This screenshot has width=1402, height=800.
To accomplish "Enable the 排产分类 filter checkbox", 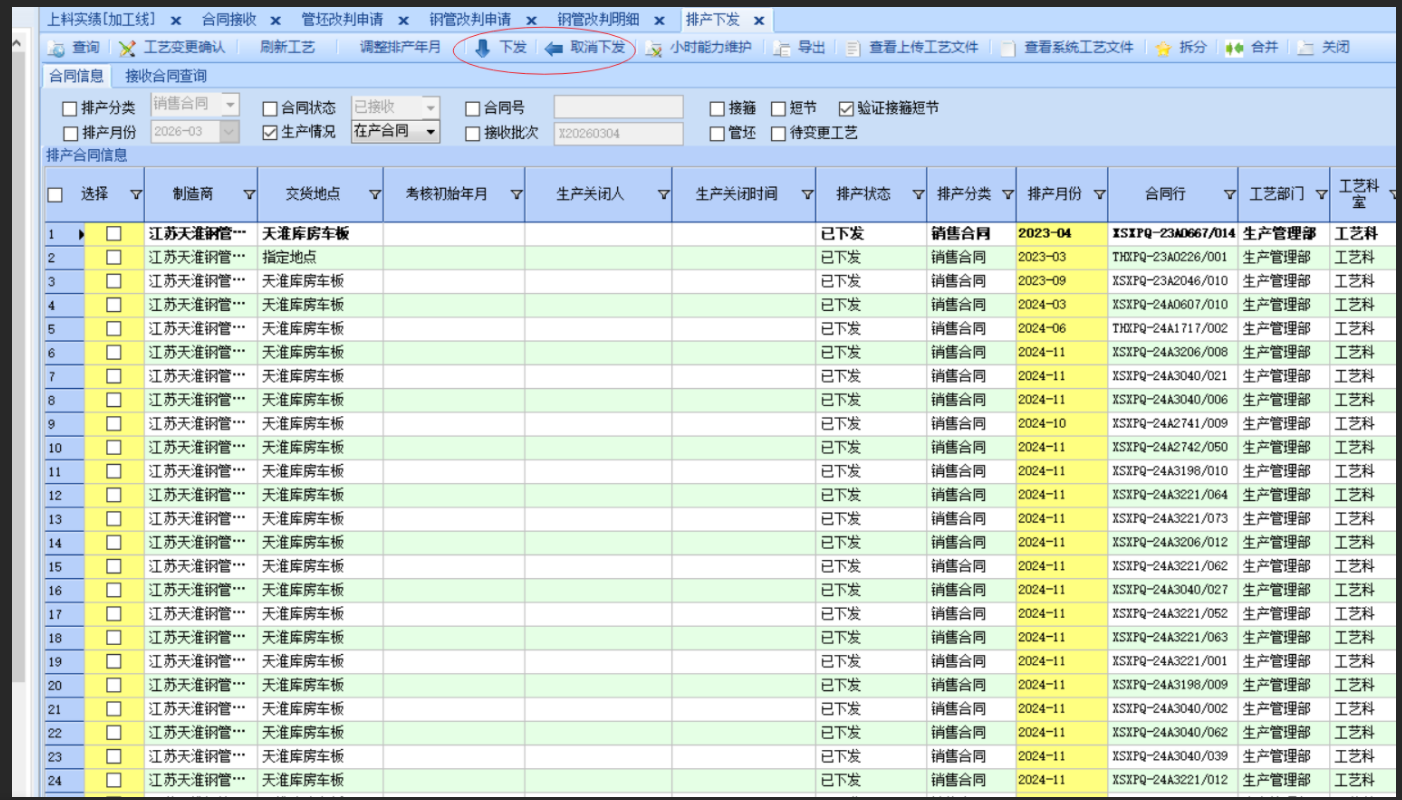I will pyautogui.click(x=70, y=109).
